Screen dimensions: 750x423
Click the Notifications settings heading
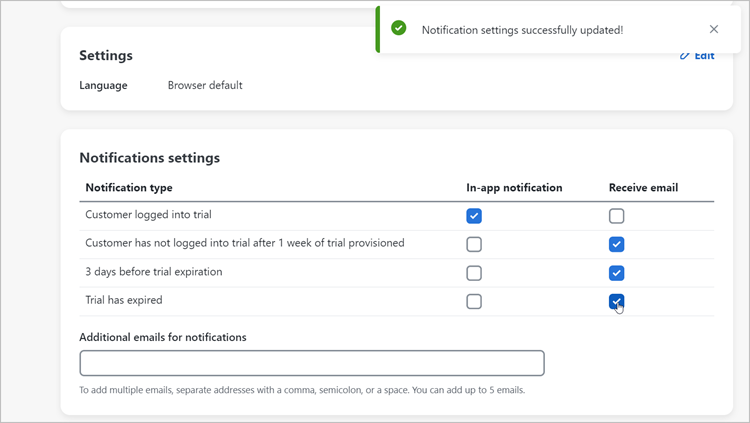coord(150,158)
